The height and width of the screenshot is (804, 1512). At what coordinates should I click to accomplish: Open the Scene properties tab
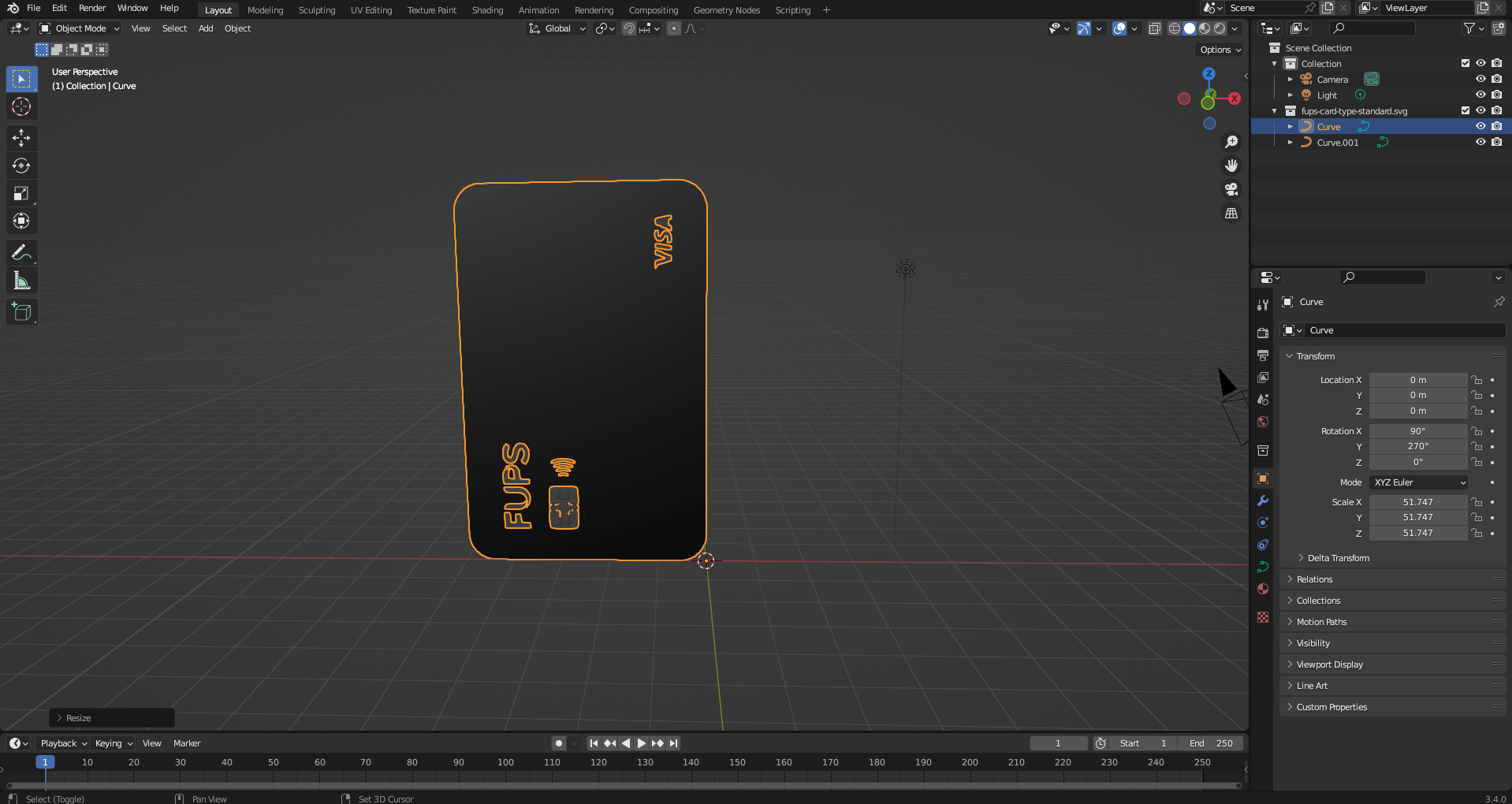[1263, 400]
